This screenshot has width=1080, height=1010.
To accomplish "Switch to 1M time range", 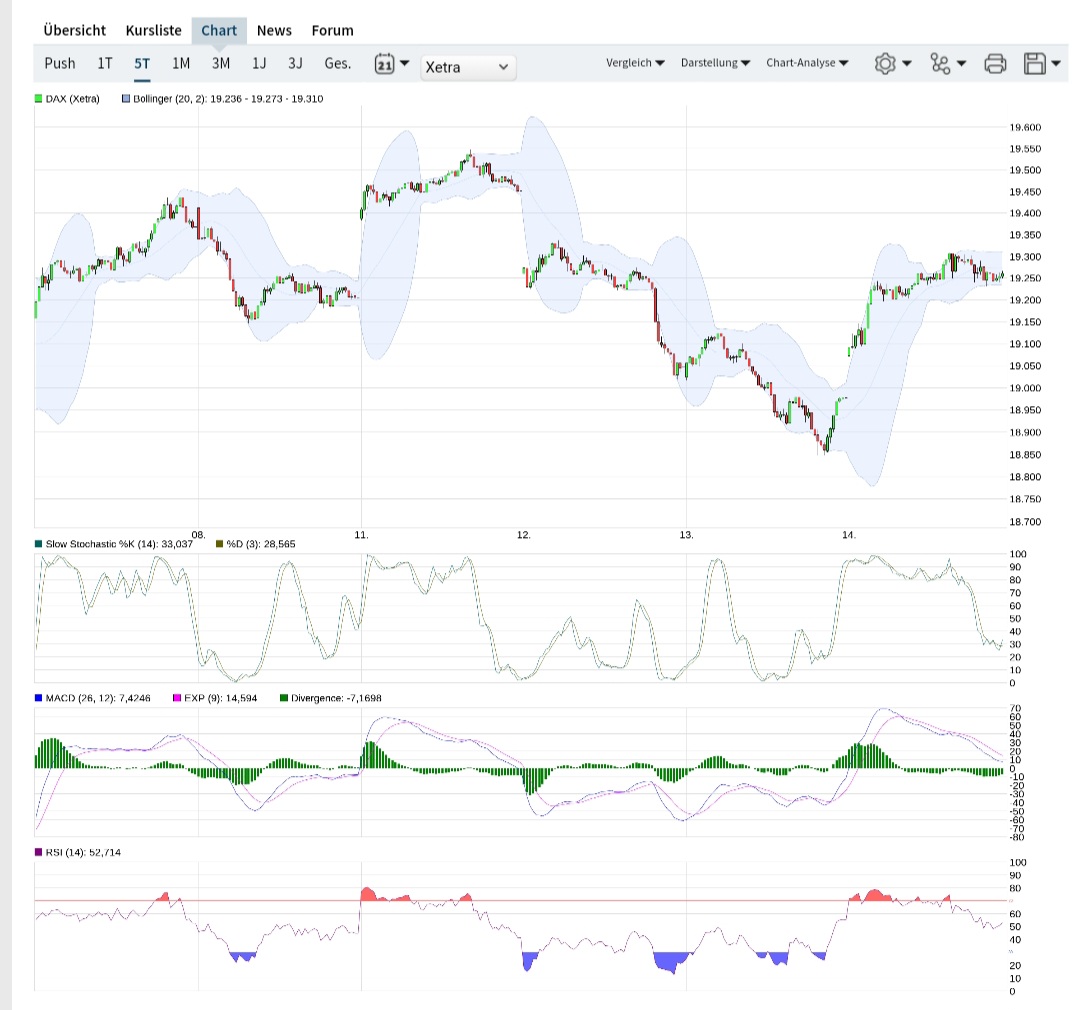I will (x=181, y=63).
